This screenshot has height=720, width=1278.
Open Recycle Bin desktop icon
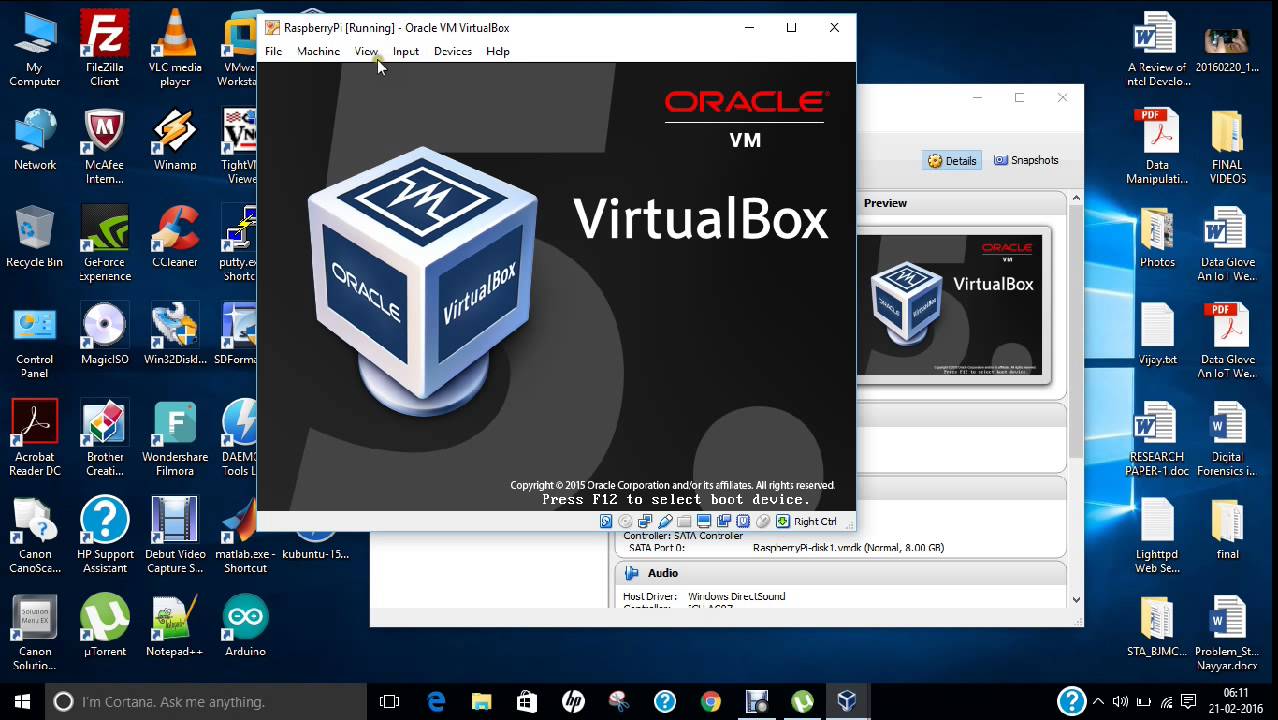coord(35,237)
